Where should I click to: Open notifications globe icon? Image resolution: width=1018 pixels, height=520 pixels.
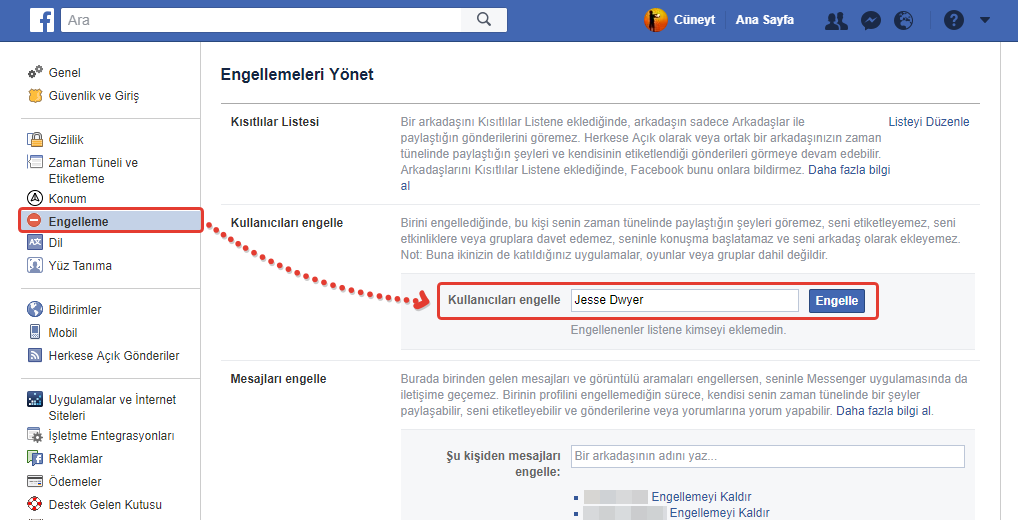click(x=903, y=20)
